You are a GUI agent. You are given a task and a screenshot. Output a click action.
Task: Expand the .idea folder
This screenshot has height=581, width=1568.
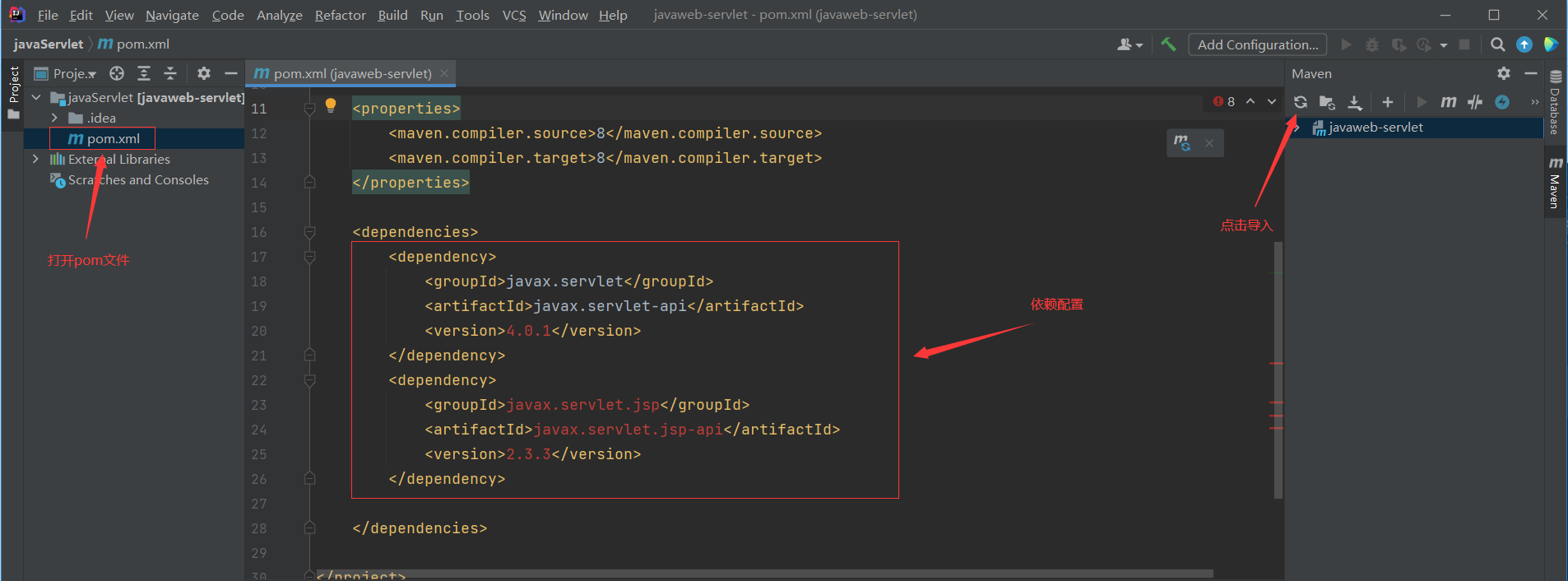pyautogui.click(x=54, y=118)
